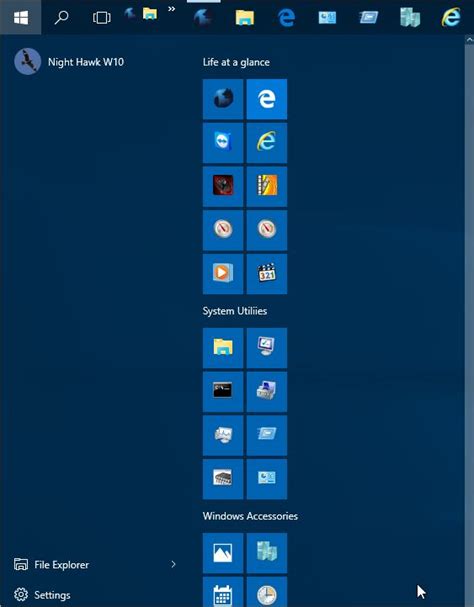Launch Microsoft Edge from the taskbar
Viewport: 474px width, 607px height.
click(286, 17)
